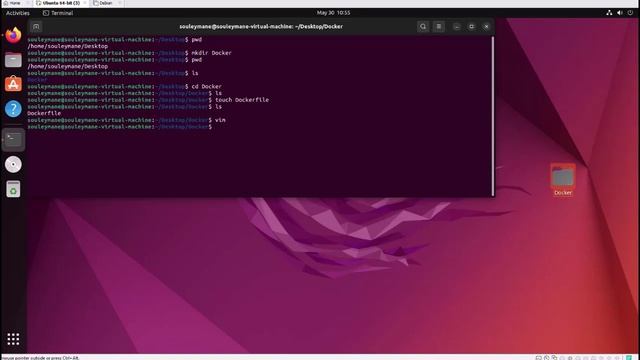
Task: Select the Docker folder on the desktop
Action: click(x=563, y=180)
